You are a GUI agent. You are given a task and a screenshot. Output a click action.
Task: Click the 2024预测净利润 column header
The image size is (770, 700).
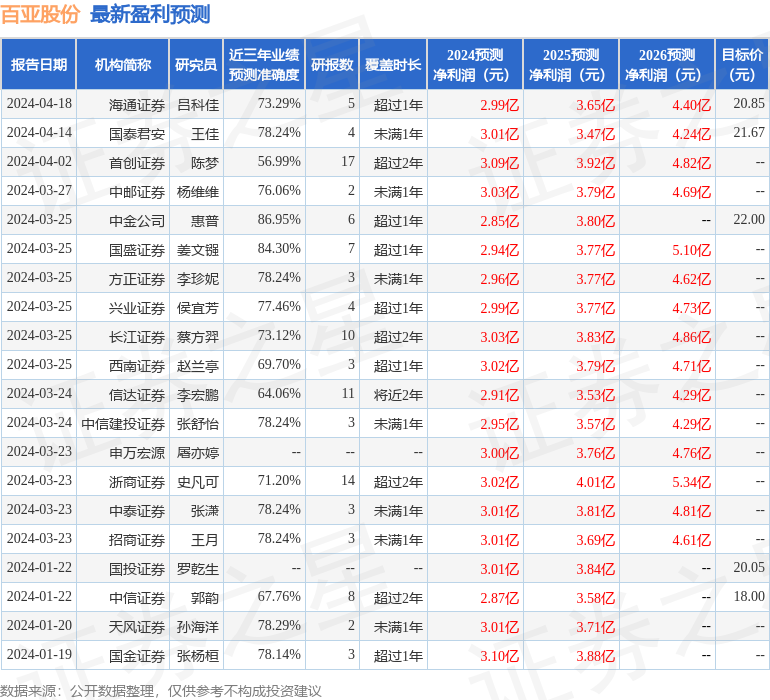pyautogui.click(x=475, y=64)
